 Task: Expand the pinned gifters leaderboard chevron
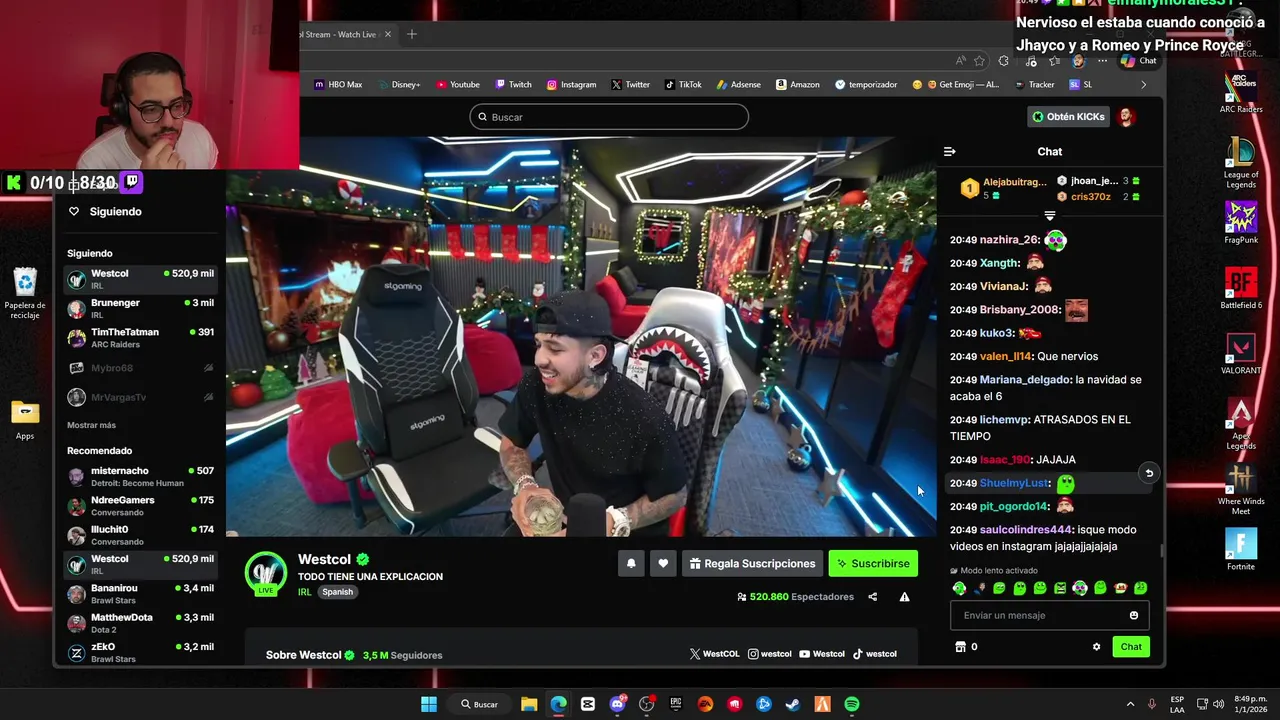pos(1049,215)
